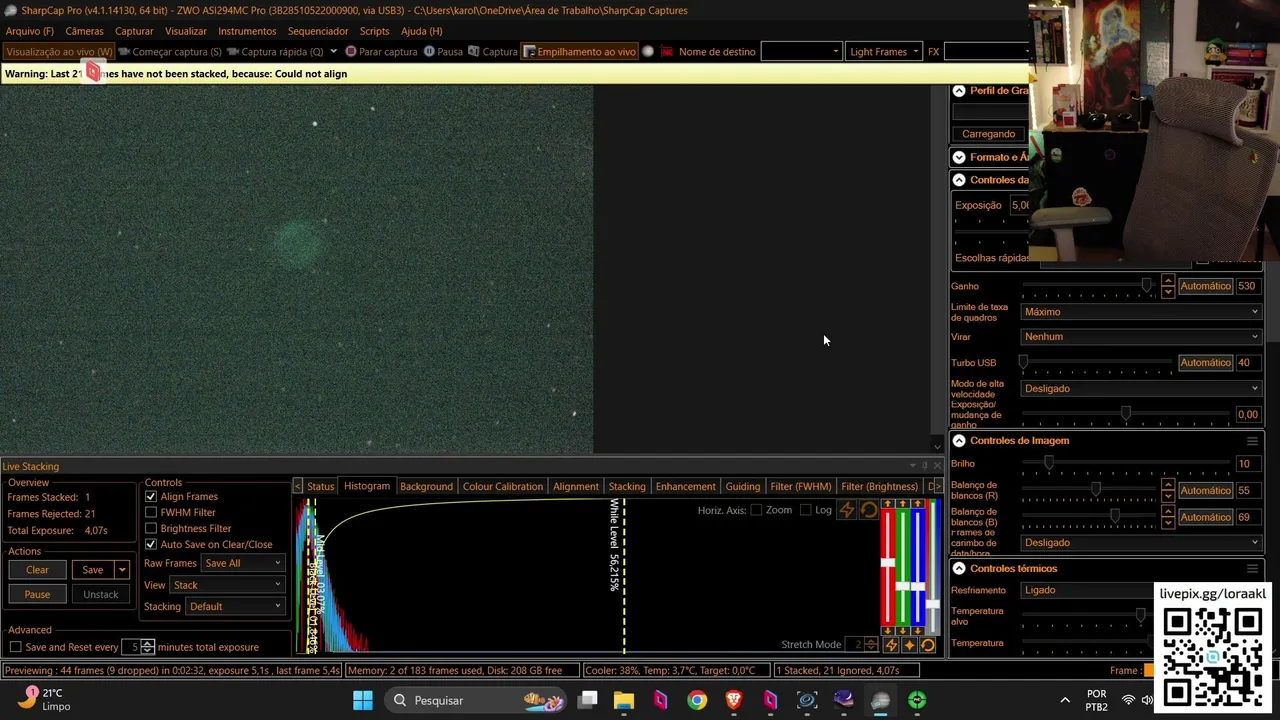Open Câmeras menu

point(84,31)
